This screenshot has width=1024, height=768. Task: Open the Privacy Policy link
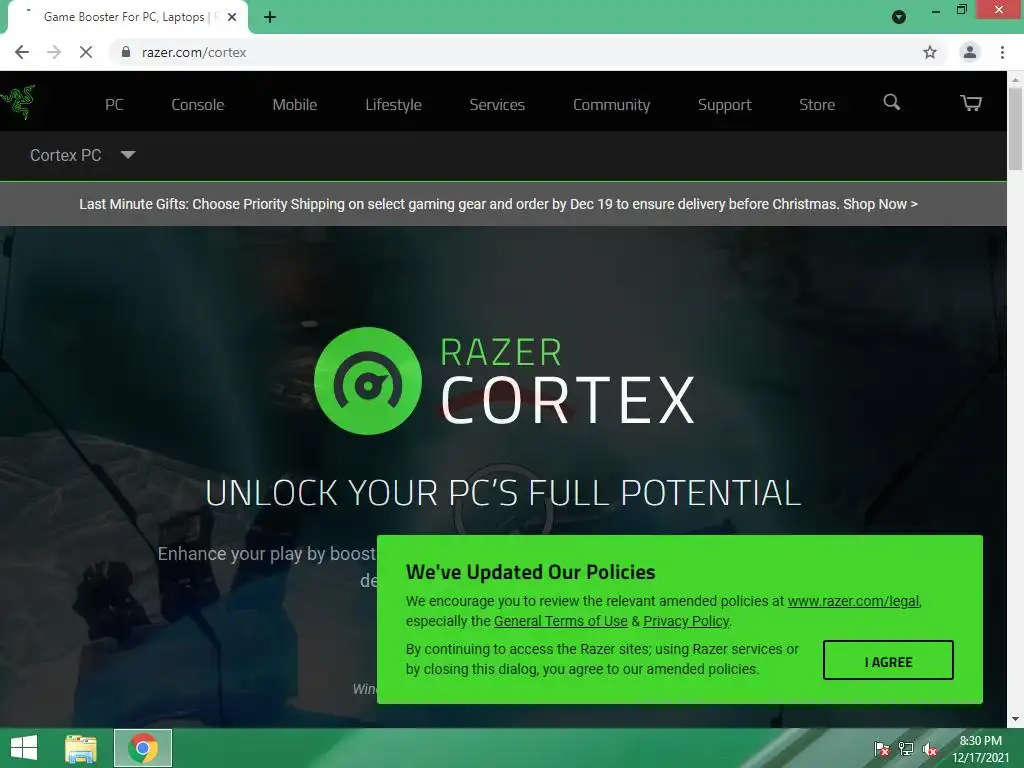[x=686, y=621]
